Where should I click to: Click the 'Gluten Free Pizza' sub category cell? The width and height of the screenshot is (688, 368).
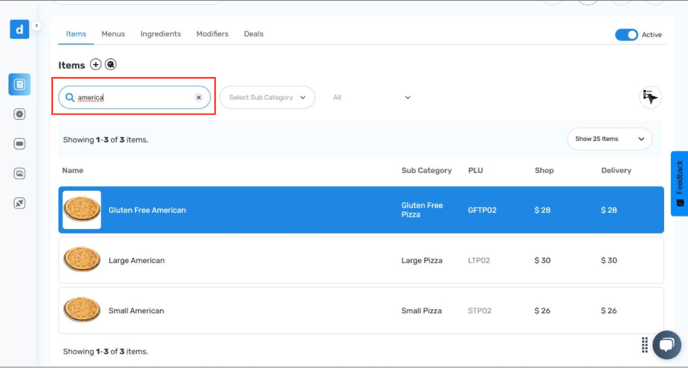(x=422, y=210)
